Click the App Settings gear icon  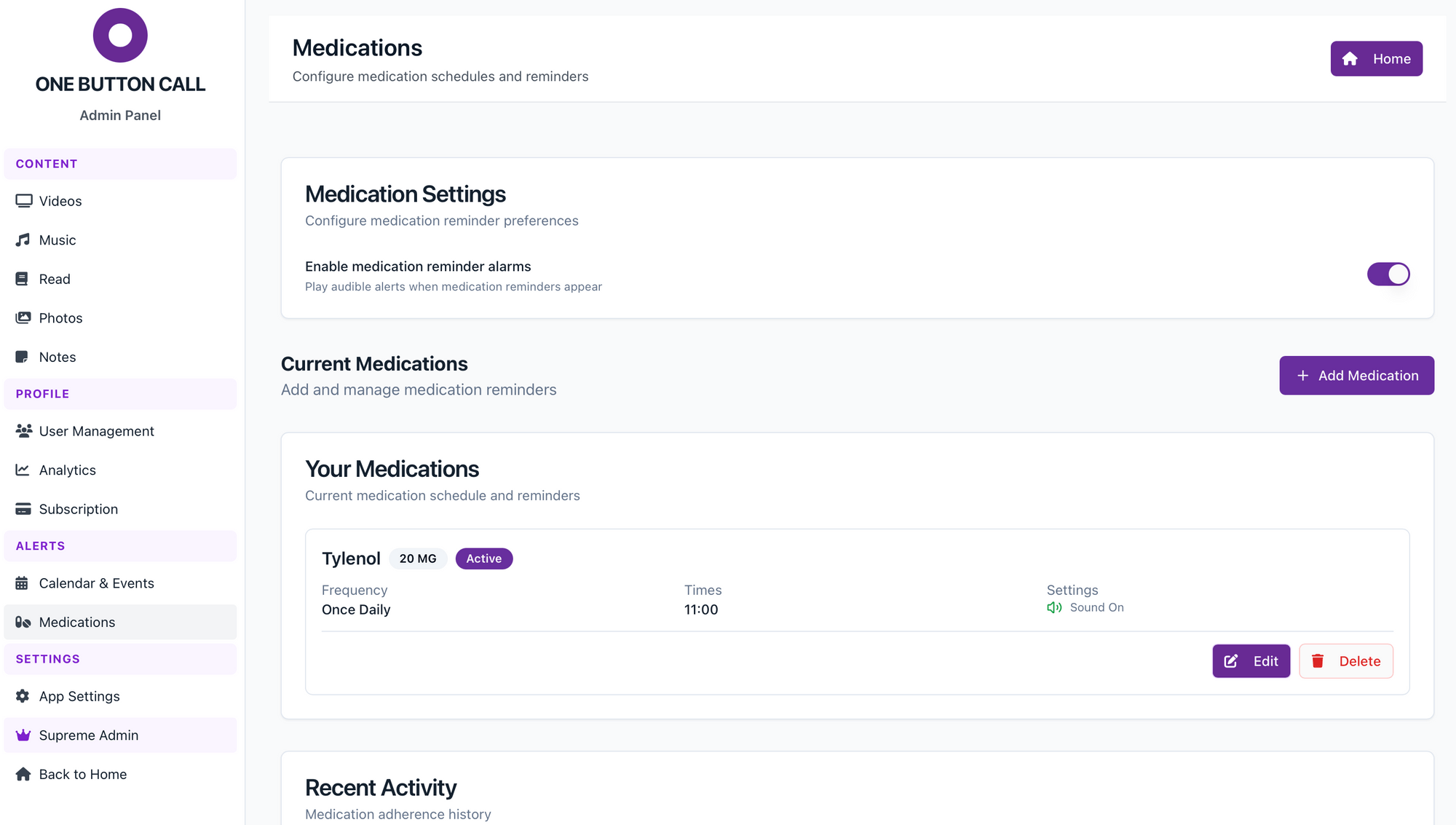[23, 696]
